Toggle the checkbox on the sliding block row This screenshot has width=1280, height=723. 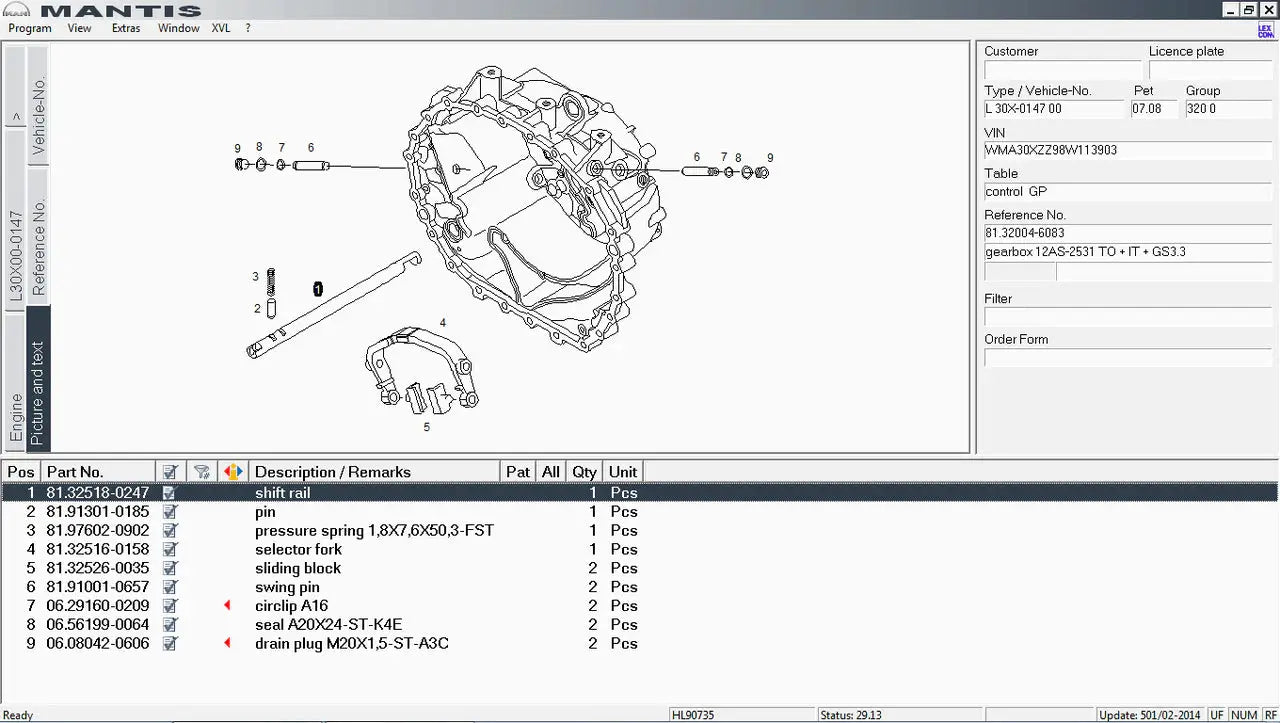pyautogui.click(x=170, y=567)
